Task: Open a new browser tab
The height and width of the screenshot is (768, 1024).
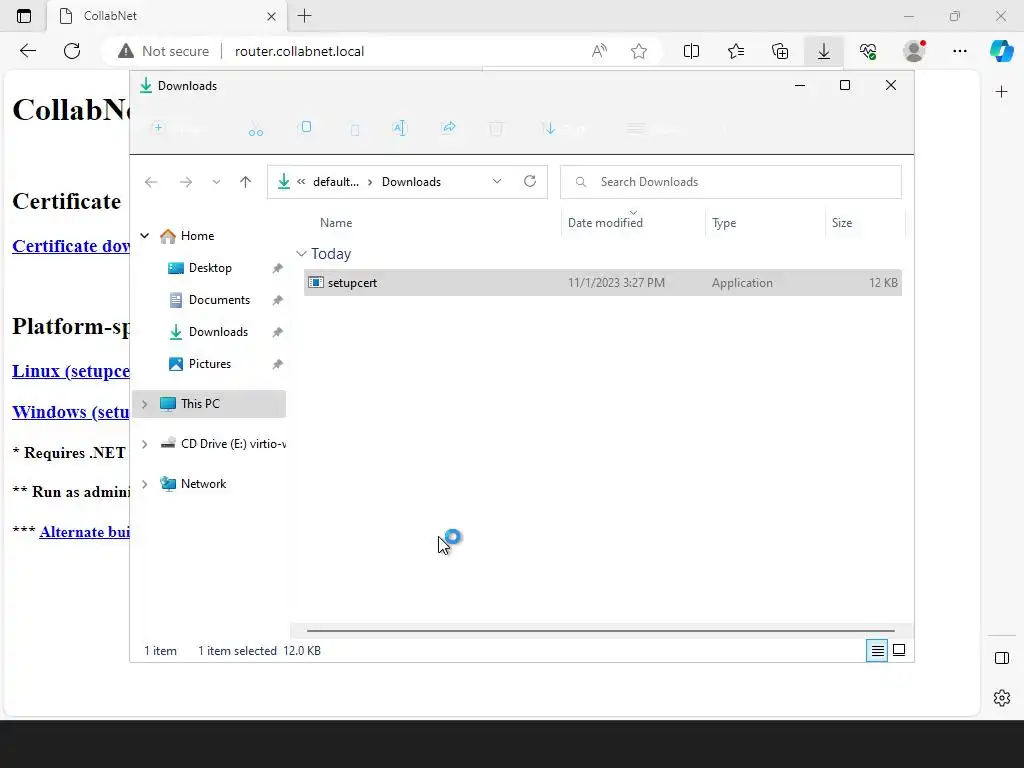Action: click(x=304, y=16)
